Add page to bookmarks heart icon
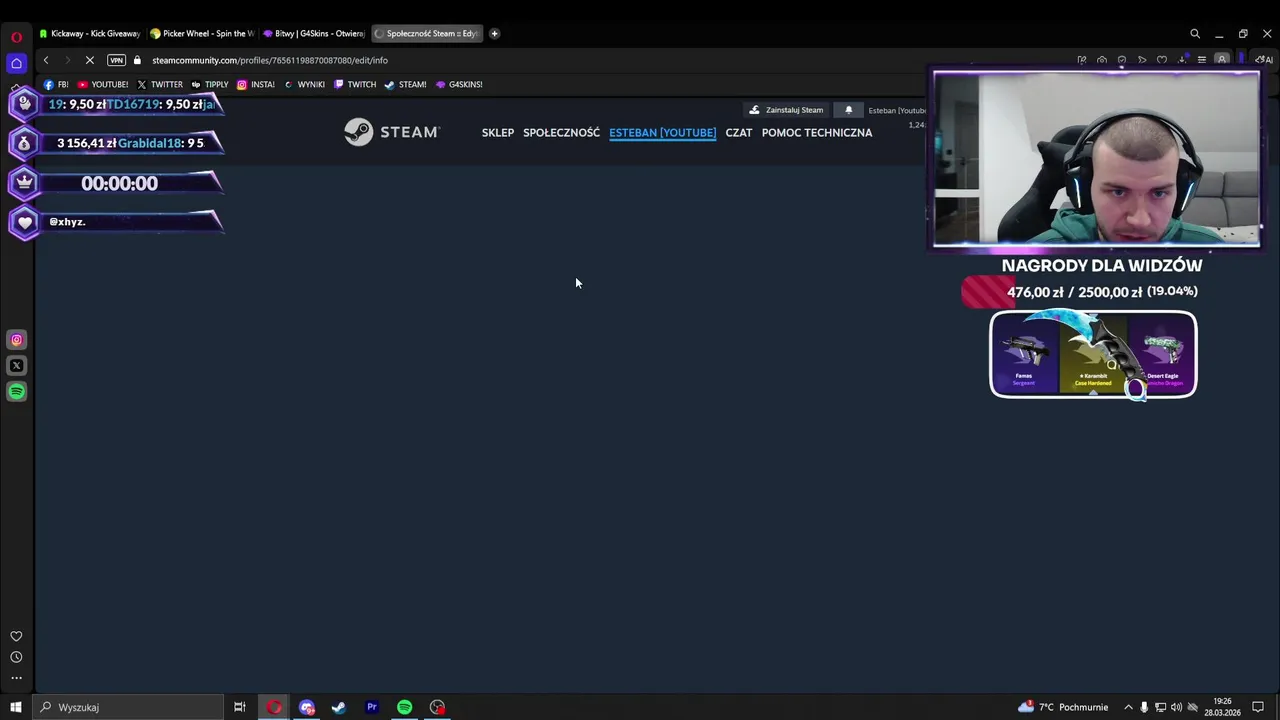 [1162, 60]
